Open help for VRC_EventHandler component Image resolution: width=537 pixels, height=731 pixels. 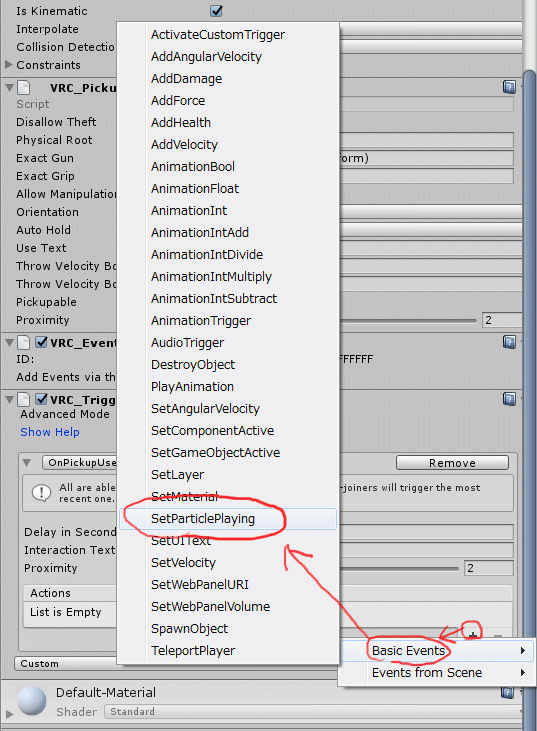click(509, 342)
